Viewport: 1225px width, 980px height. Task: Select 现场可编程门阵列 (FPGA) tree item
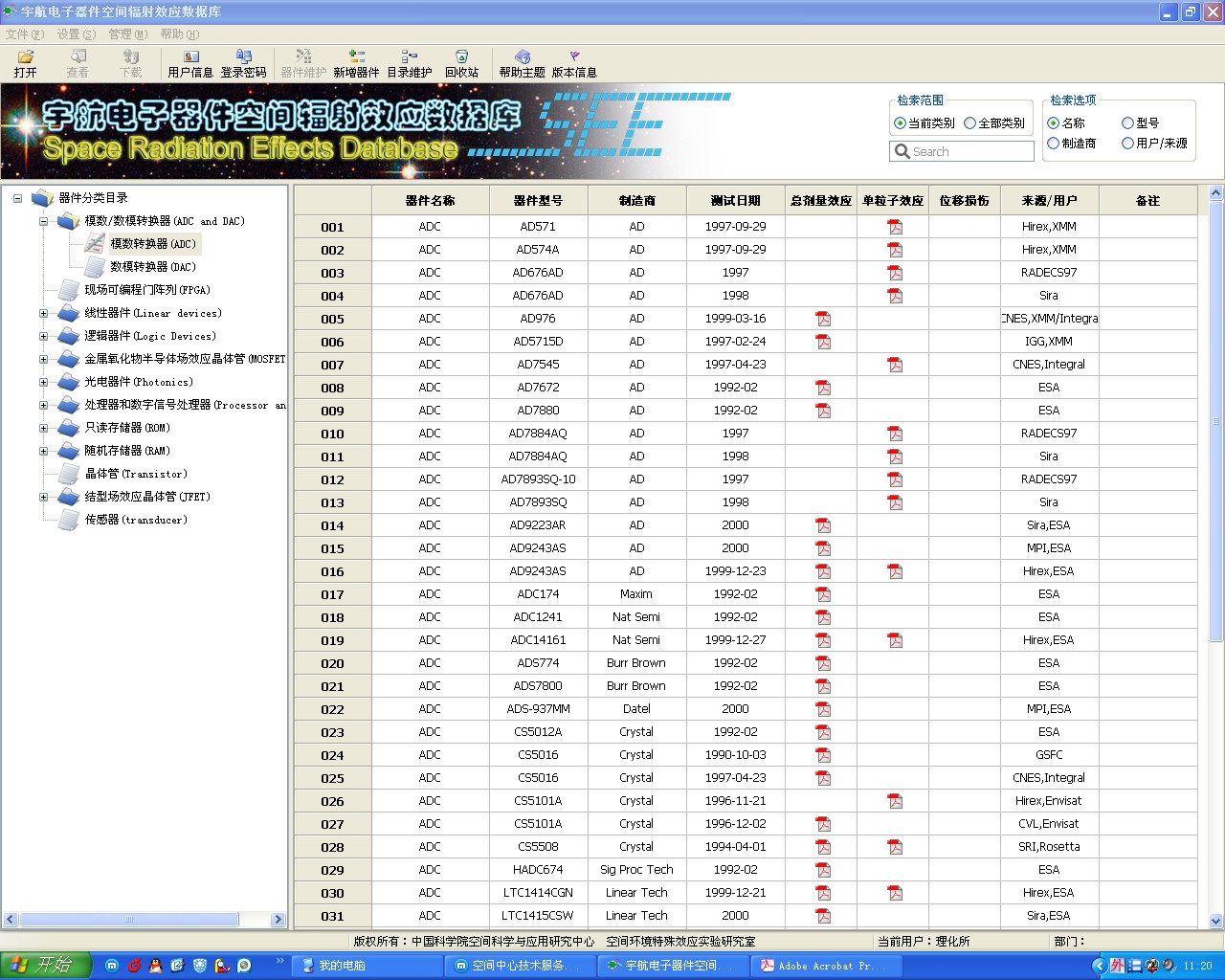pyautogui.click(x=147, y=290)
